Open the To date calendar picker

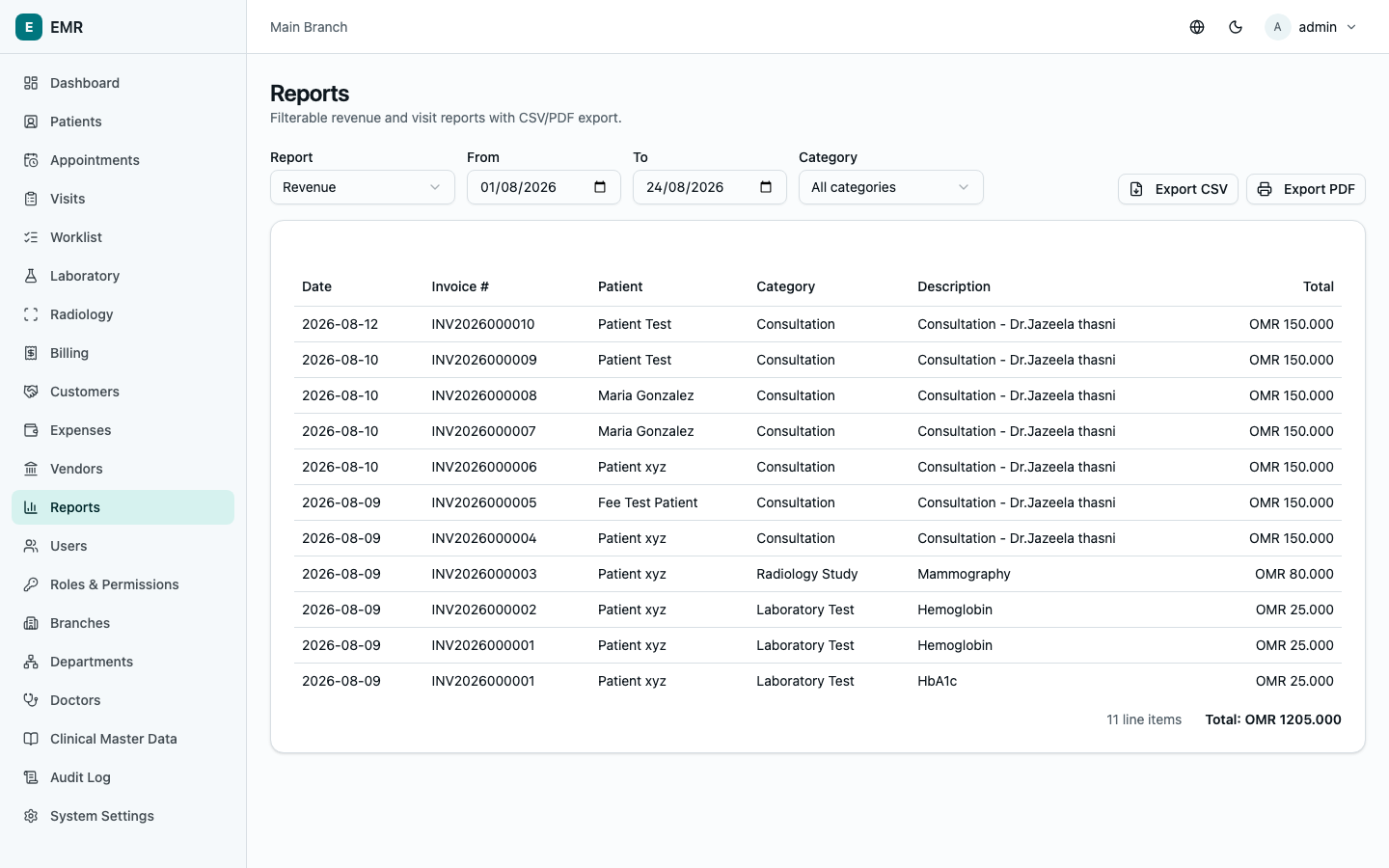tap(766, 187)
